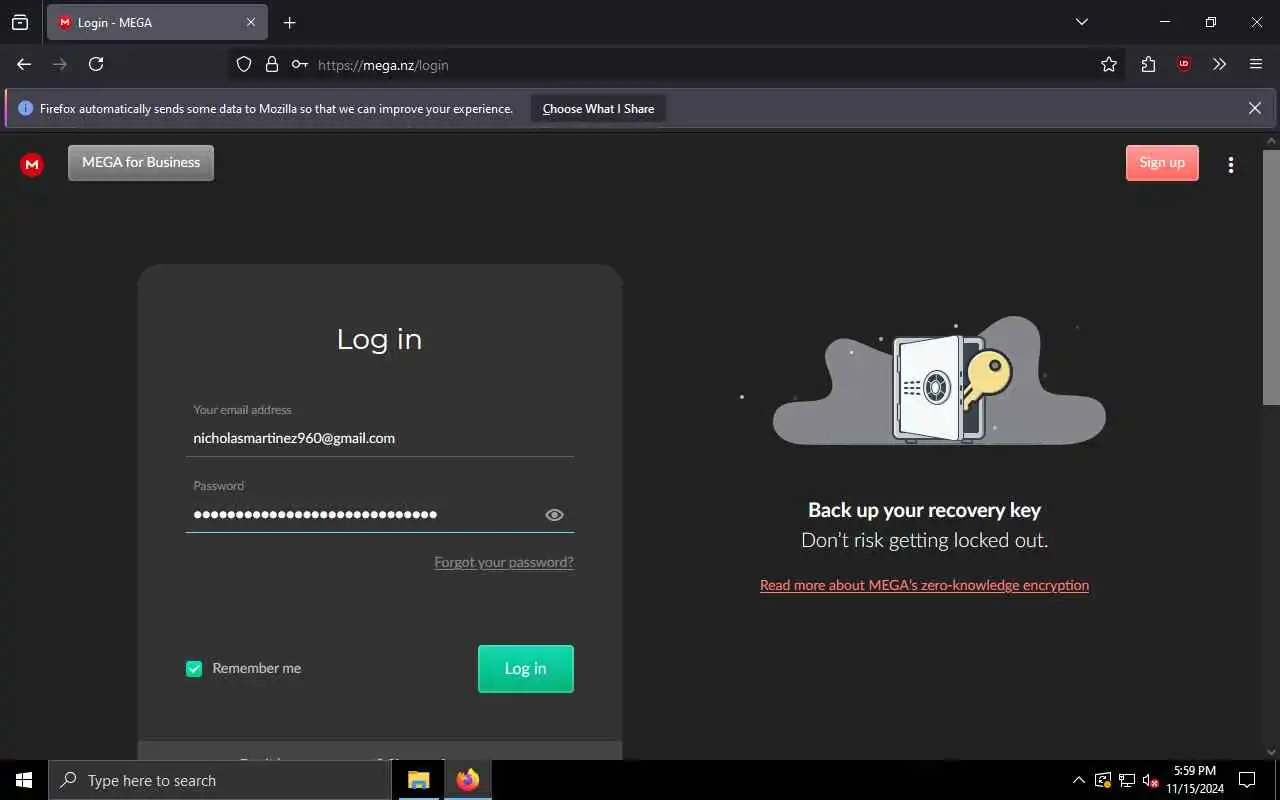
Task: Click the Log in heading text
Action: coord(379,339)
